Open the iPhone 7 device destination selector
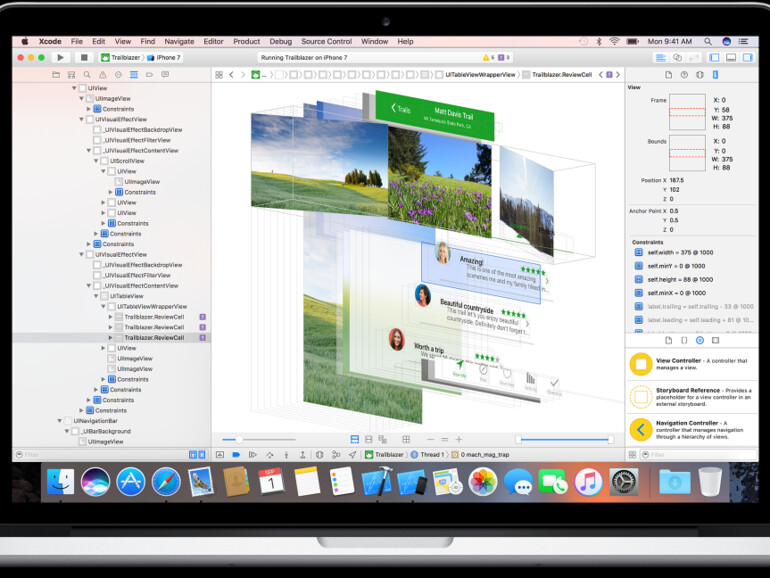 [164, 57]
